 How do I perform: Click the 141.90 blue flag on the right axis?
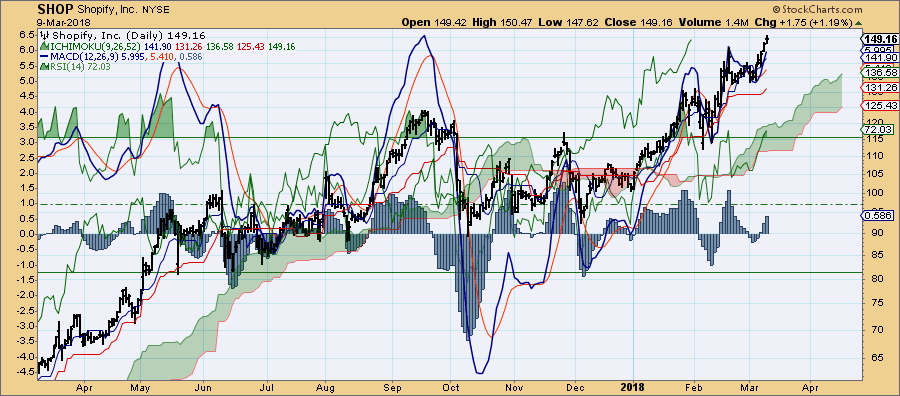tap(879, 58)
